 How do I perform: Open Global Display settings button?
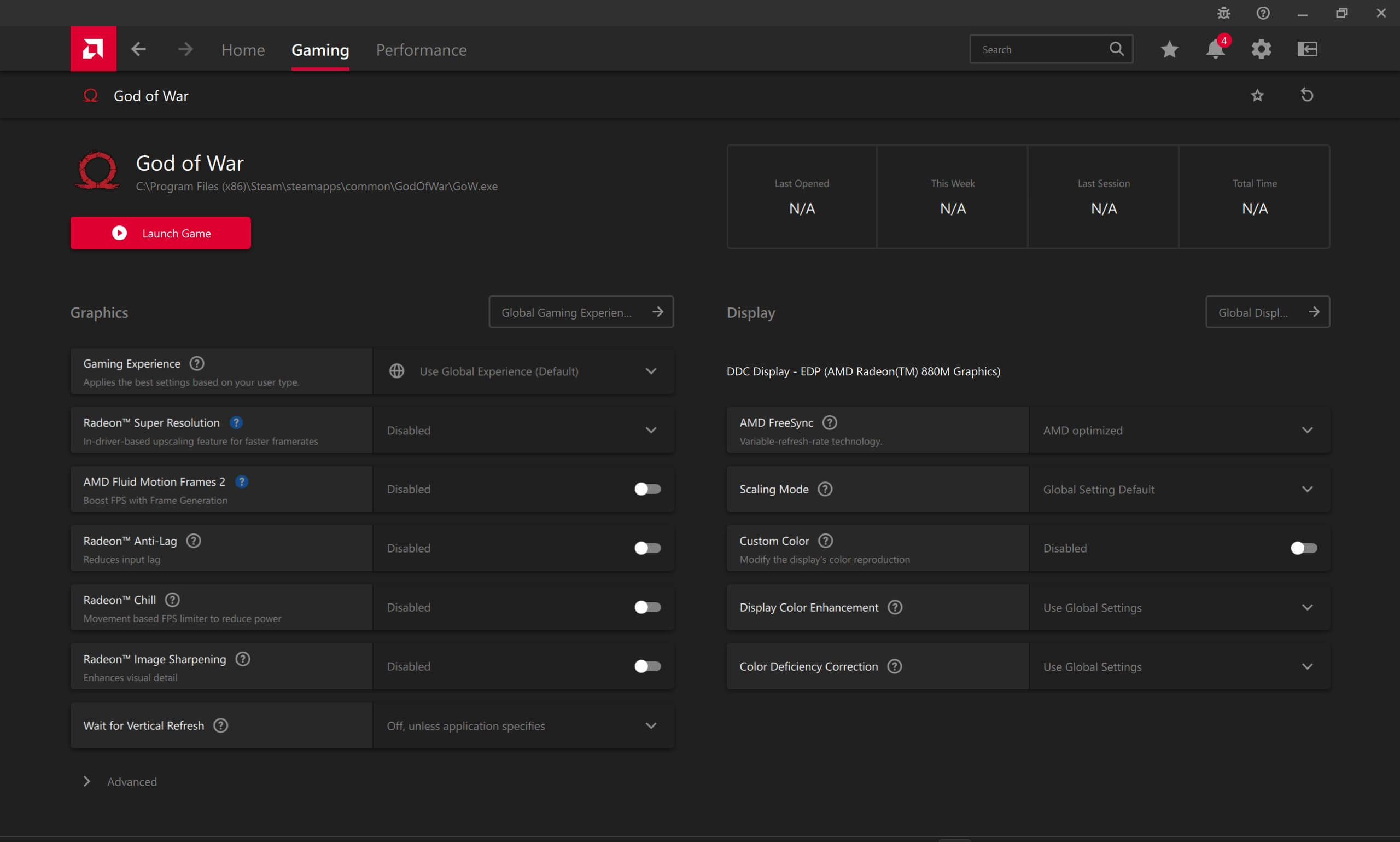pyautogui.click(x=1267, y=311)
